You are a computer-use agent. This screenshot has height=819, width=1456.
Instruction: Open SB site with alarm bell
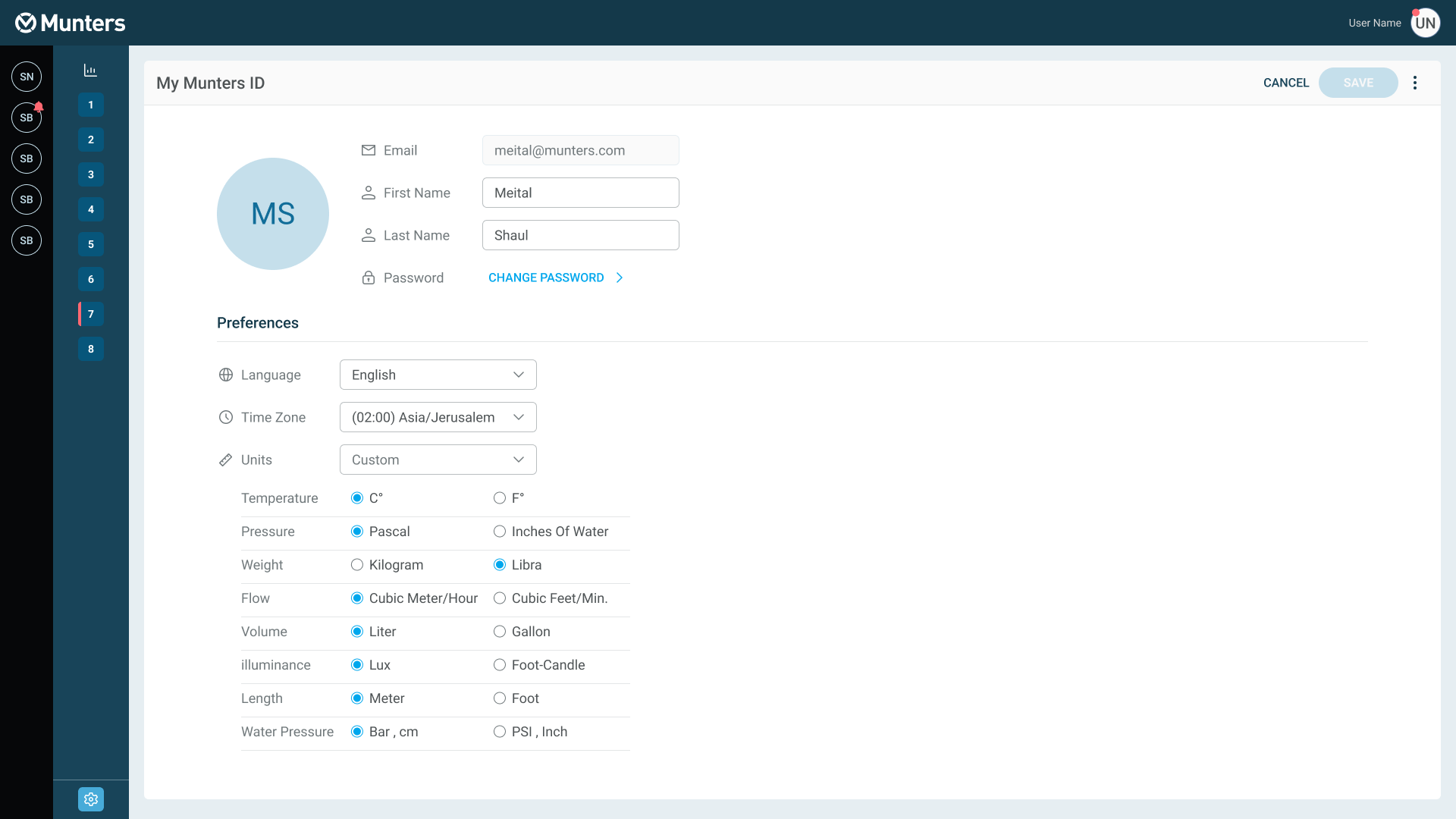pos(27,118)
